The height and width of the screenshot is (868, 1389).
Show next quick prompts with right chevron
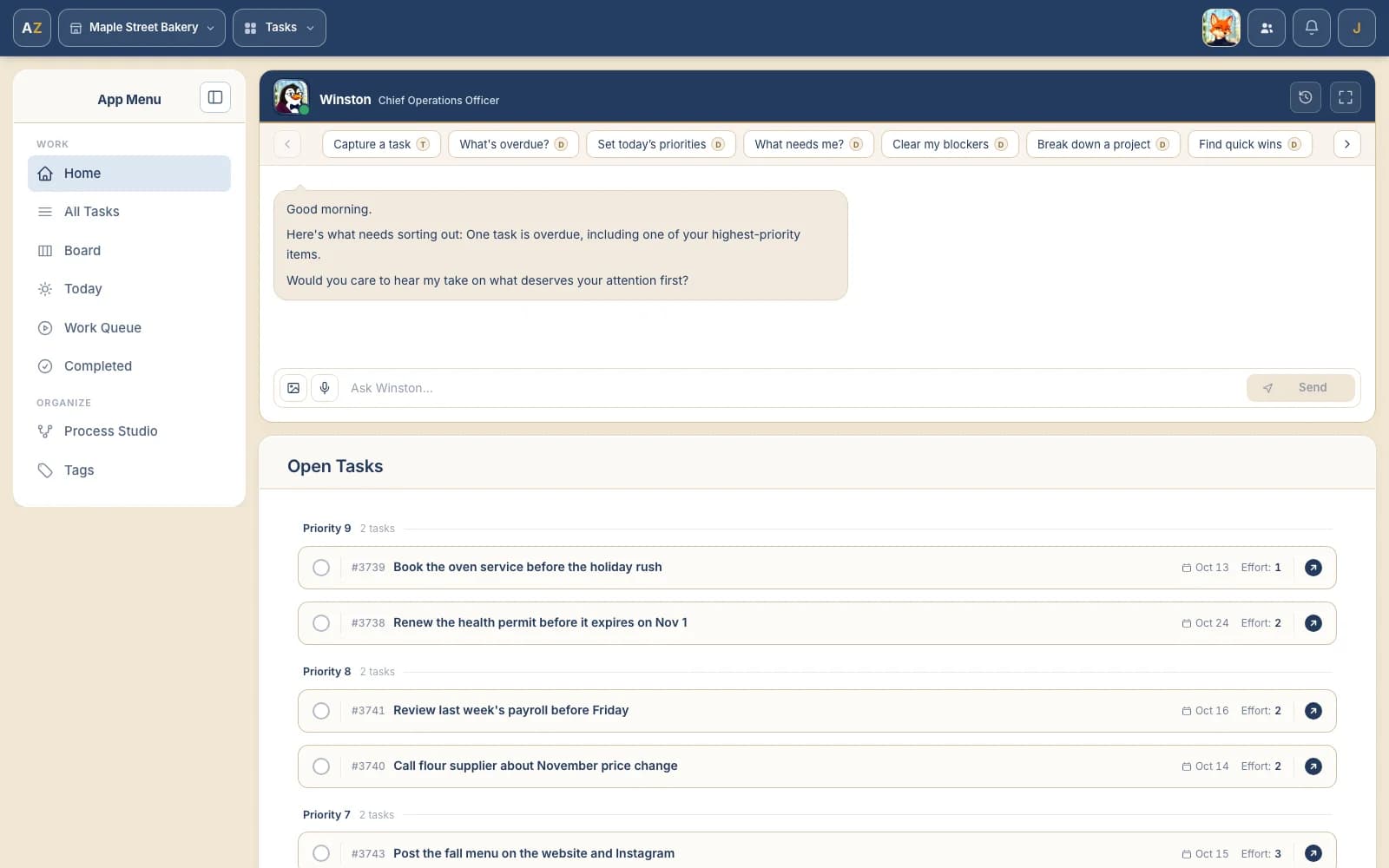coord(1346,144)
